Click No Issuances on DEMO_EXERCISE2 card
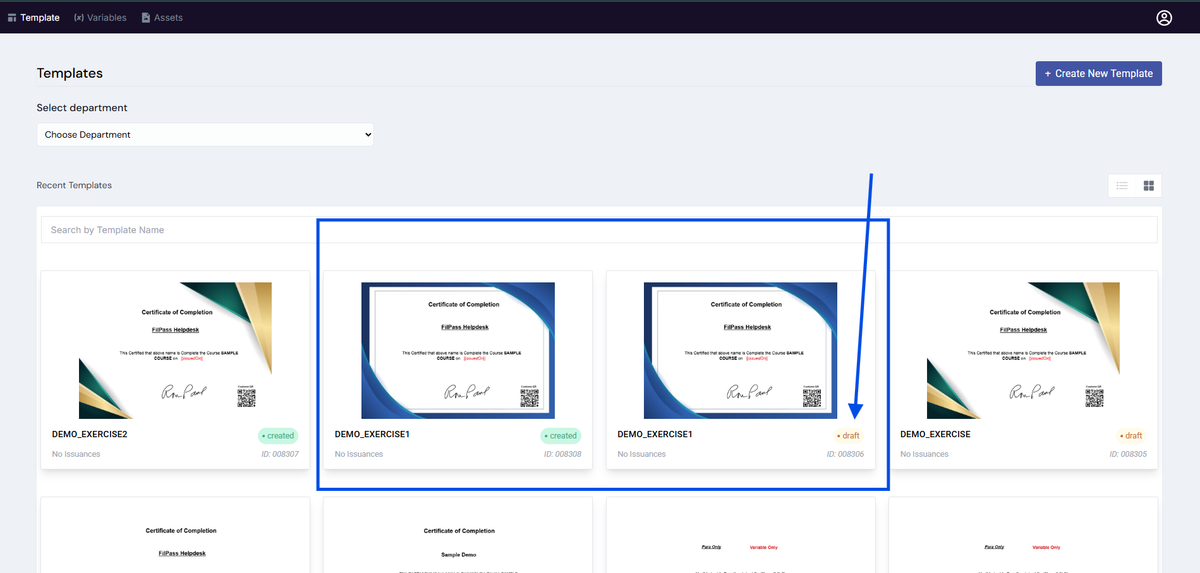 click(76, 454)
